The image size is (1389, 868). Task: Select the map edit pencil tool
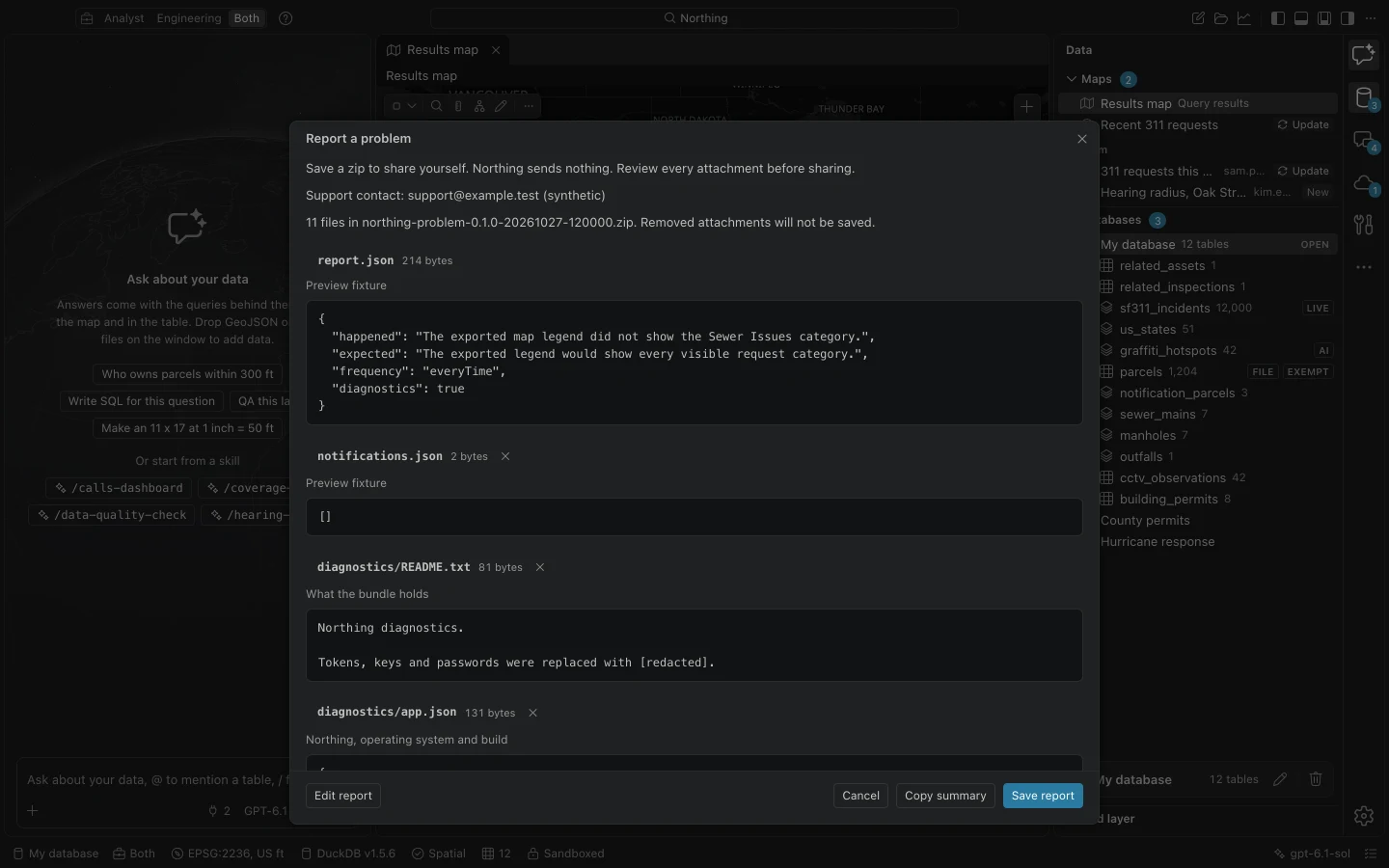pos(501,106)
